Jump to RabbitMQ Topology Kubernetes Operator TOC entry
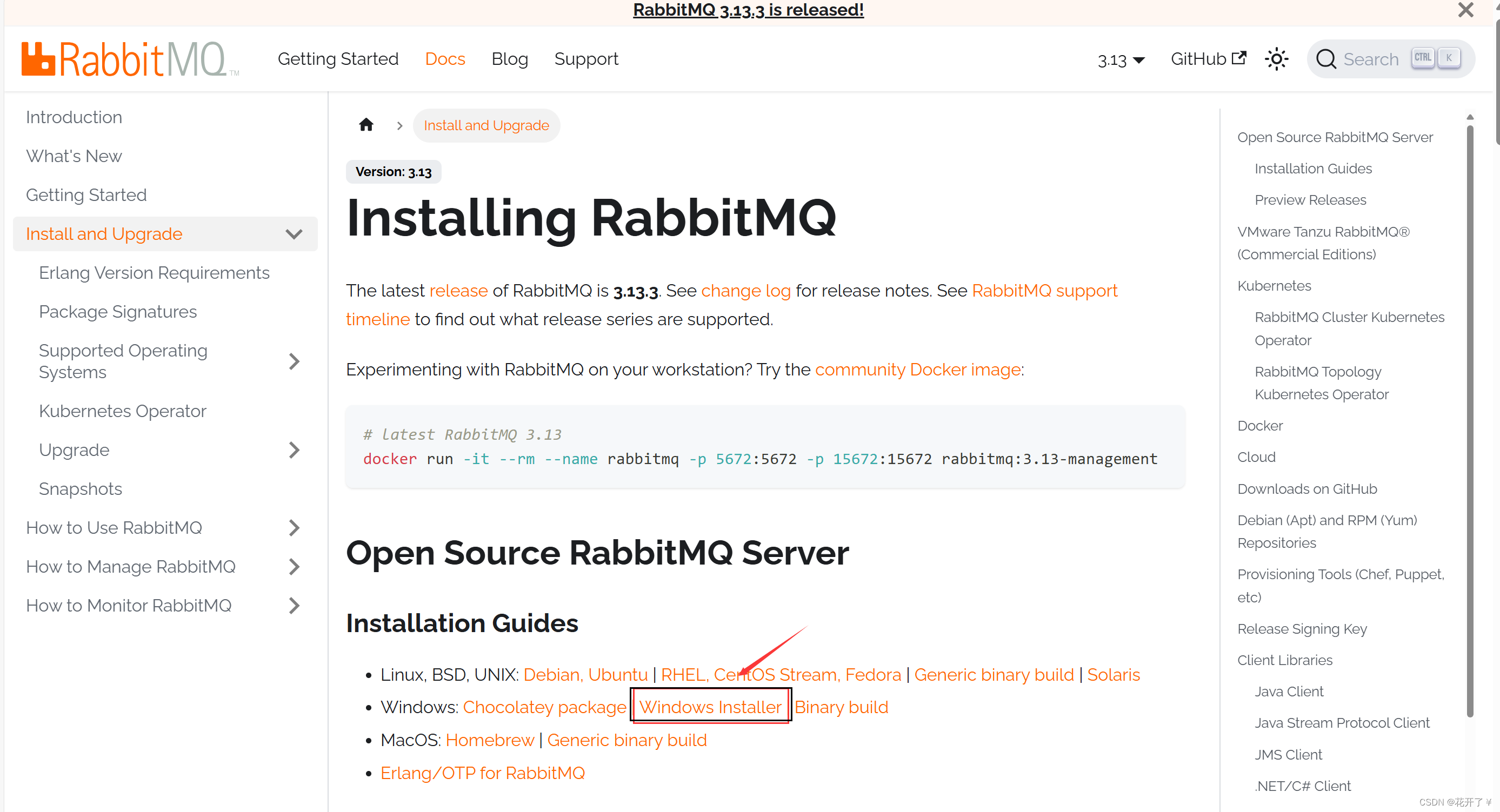Screen dimensions: 1500x812 1321,383
